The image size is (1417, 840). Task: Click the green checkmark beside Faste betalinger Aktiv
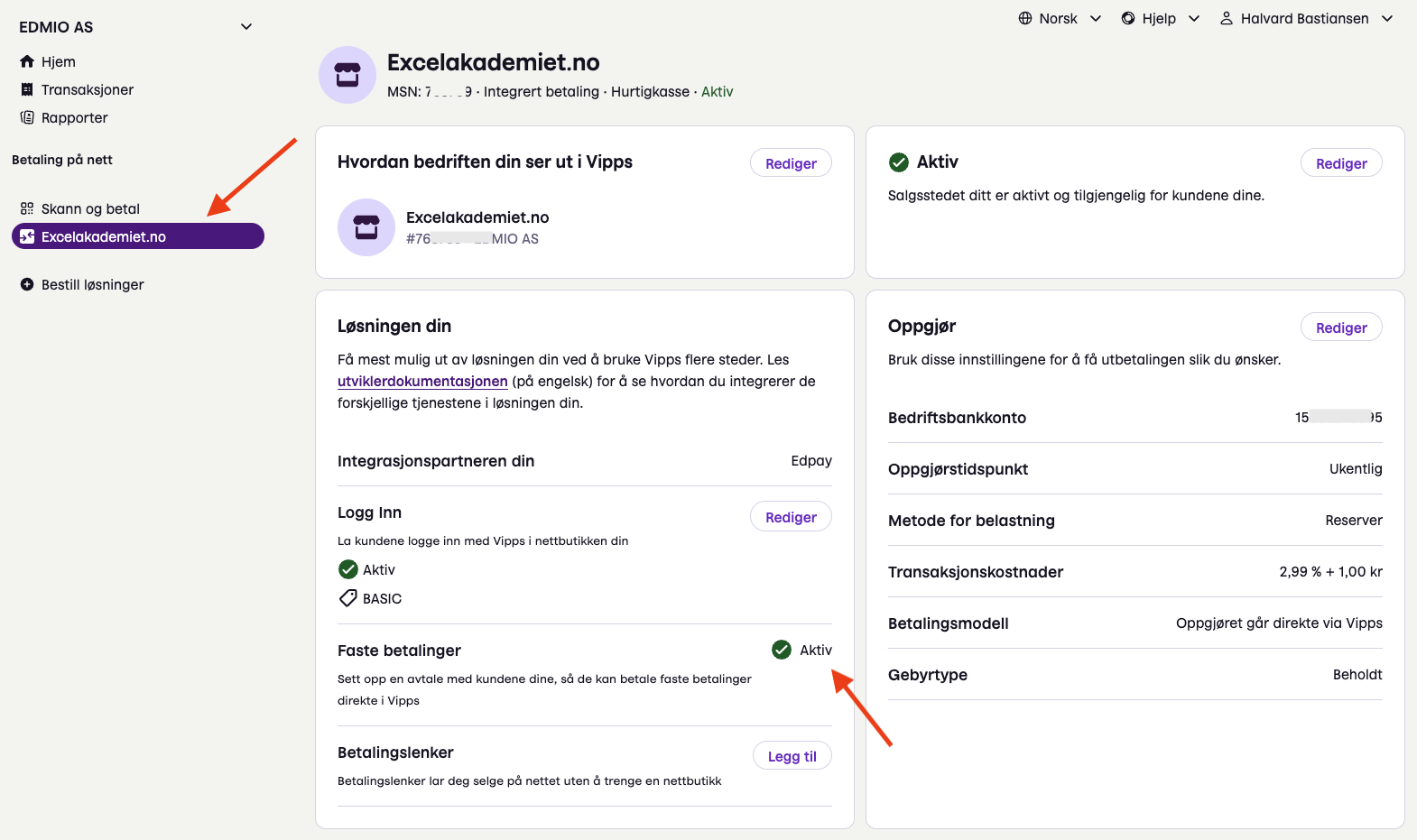pyautogui.click(x=782, y=650)
